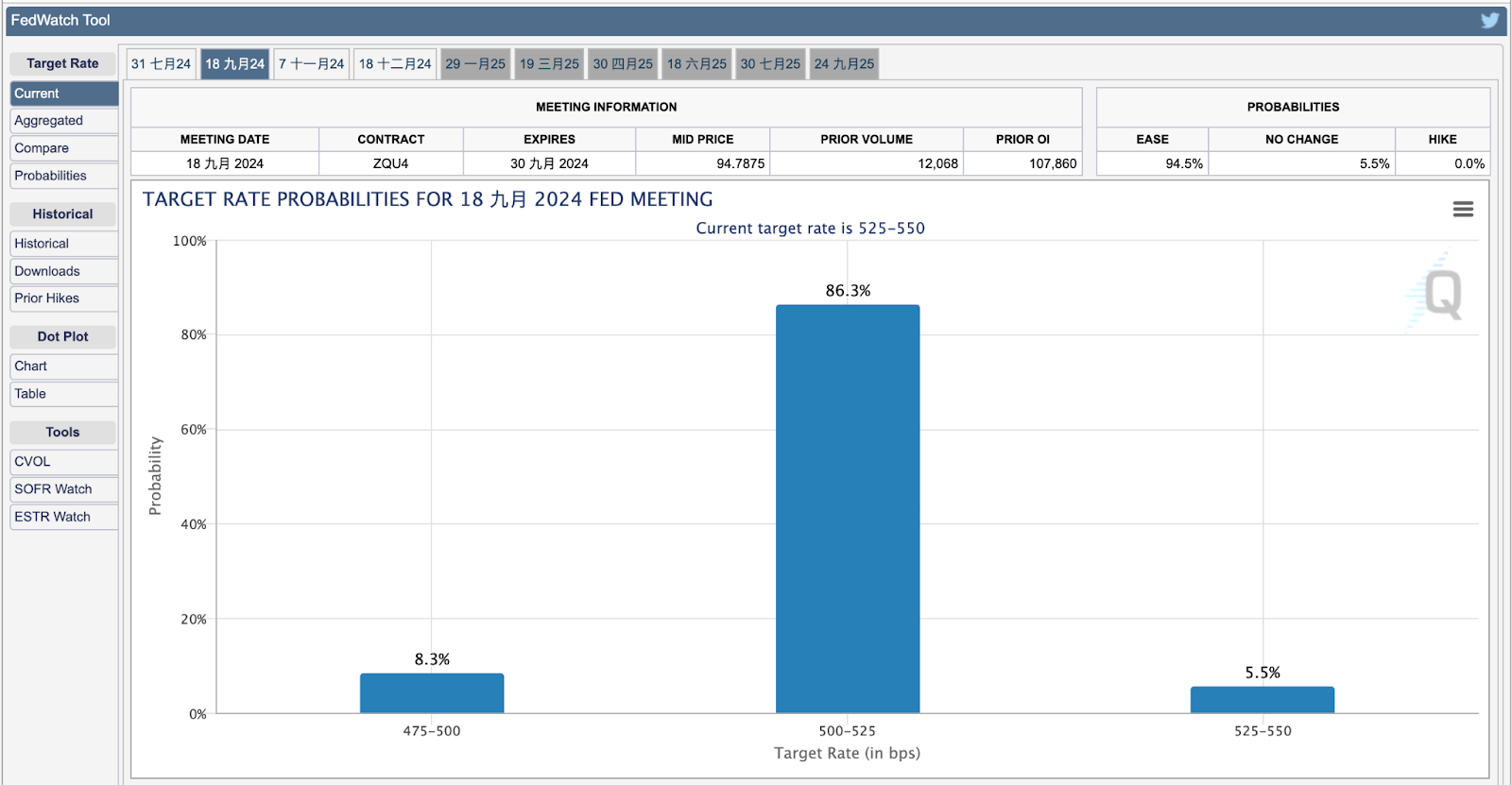
Task: Click the 18 九月 2024 meeting date cell
Action: 225,163
